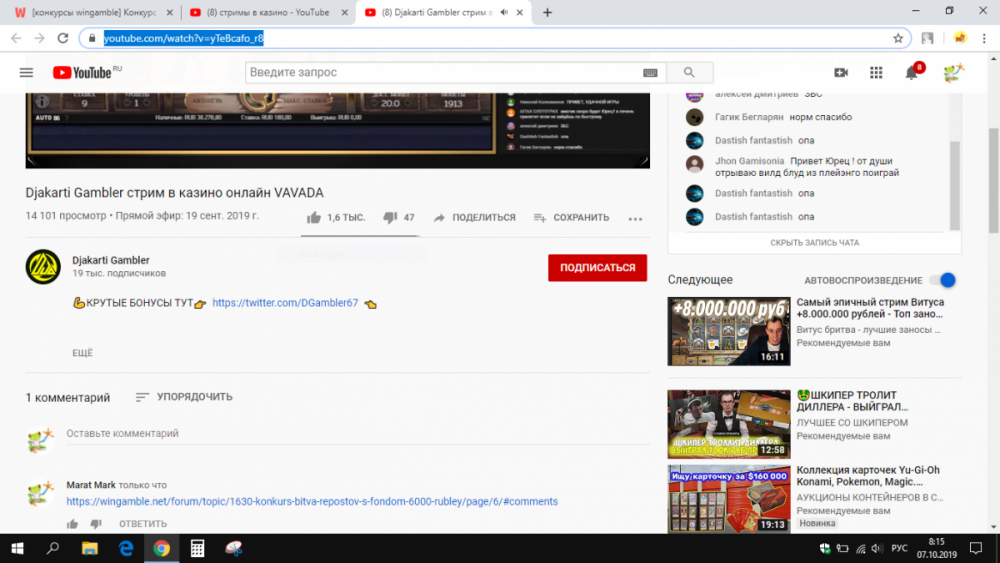Open the twitter.com/DGambler67 link
This screenshot has height=563, width=1000.
click(285, 303)
